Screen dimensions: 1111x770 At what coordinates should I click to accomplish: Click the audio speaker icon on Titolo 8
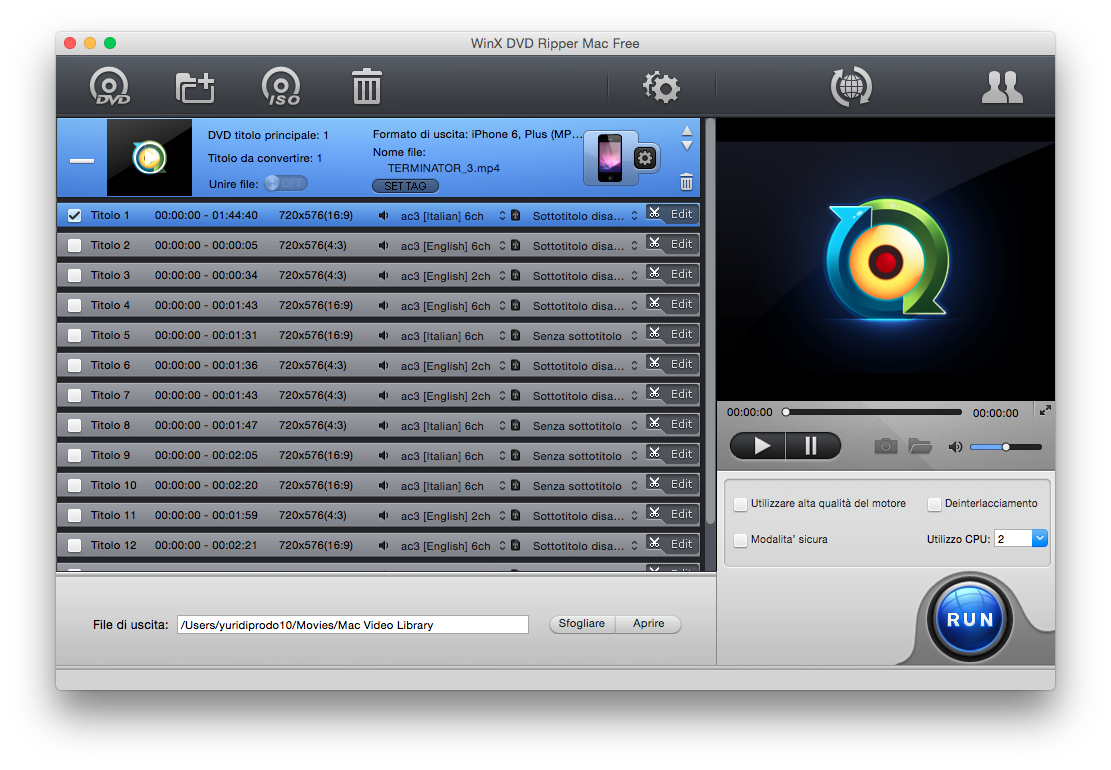pos(383,425)
